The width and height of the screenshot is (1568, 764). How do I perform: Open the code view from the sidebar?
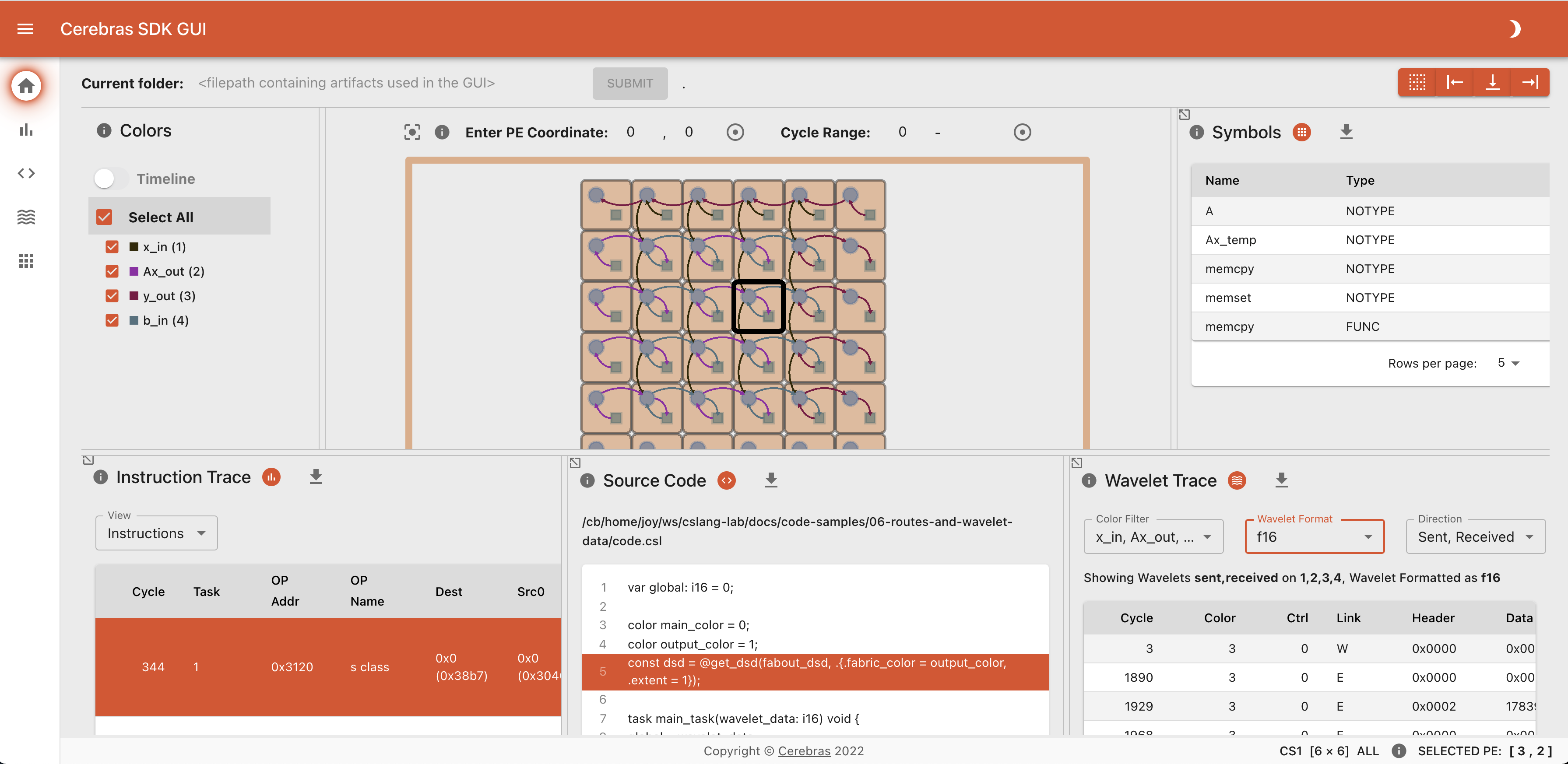[25, 173]
